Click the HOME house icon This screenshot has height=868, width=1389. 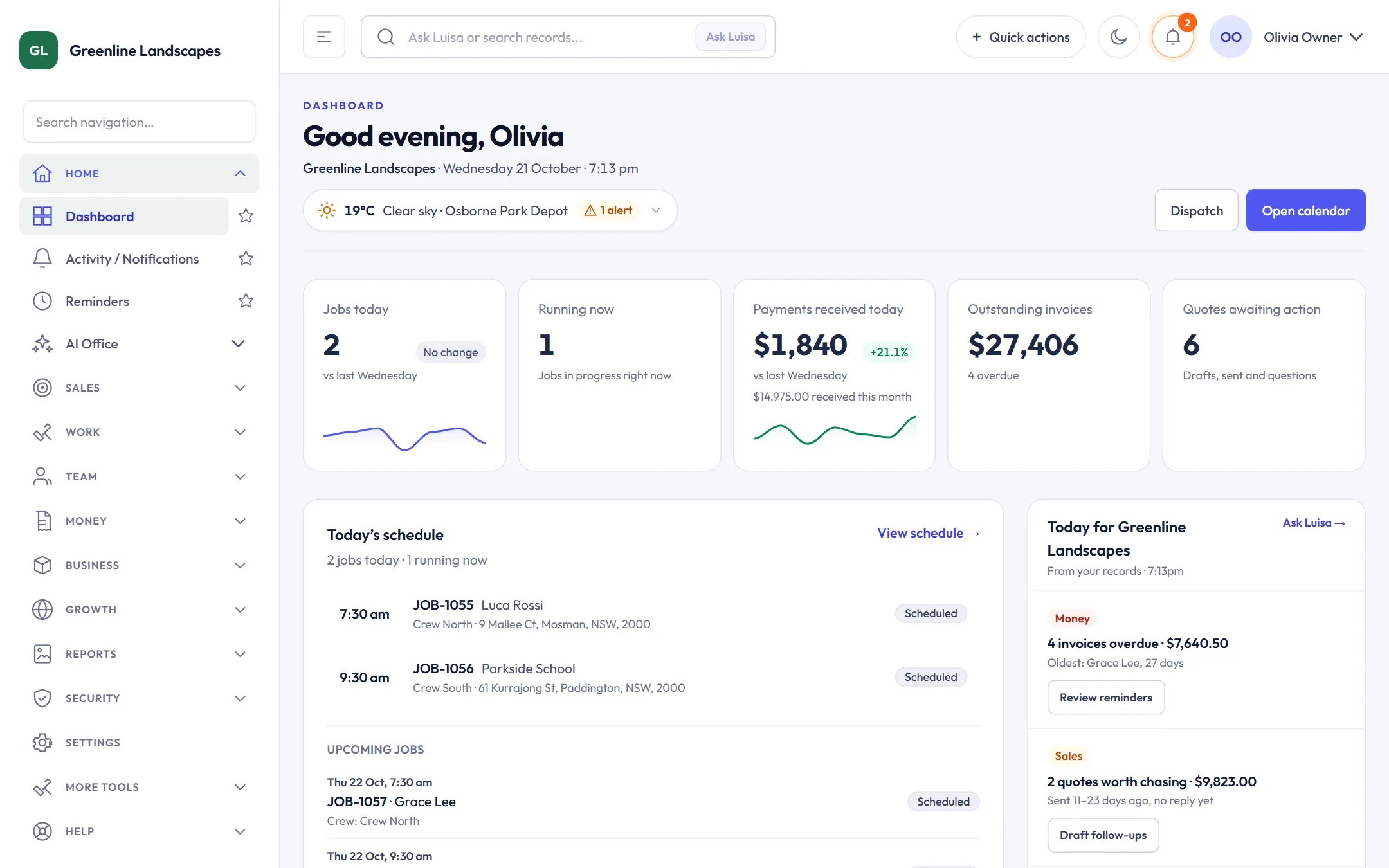(42, 174)
